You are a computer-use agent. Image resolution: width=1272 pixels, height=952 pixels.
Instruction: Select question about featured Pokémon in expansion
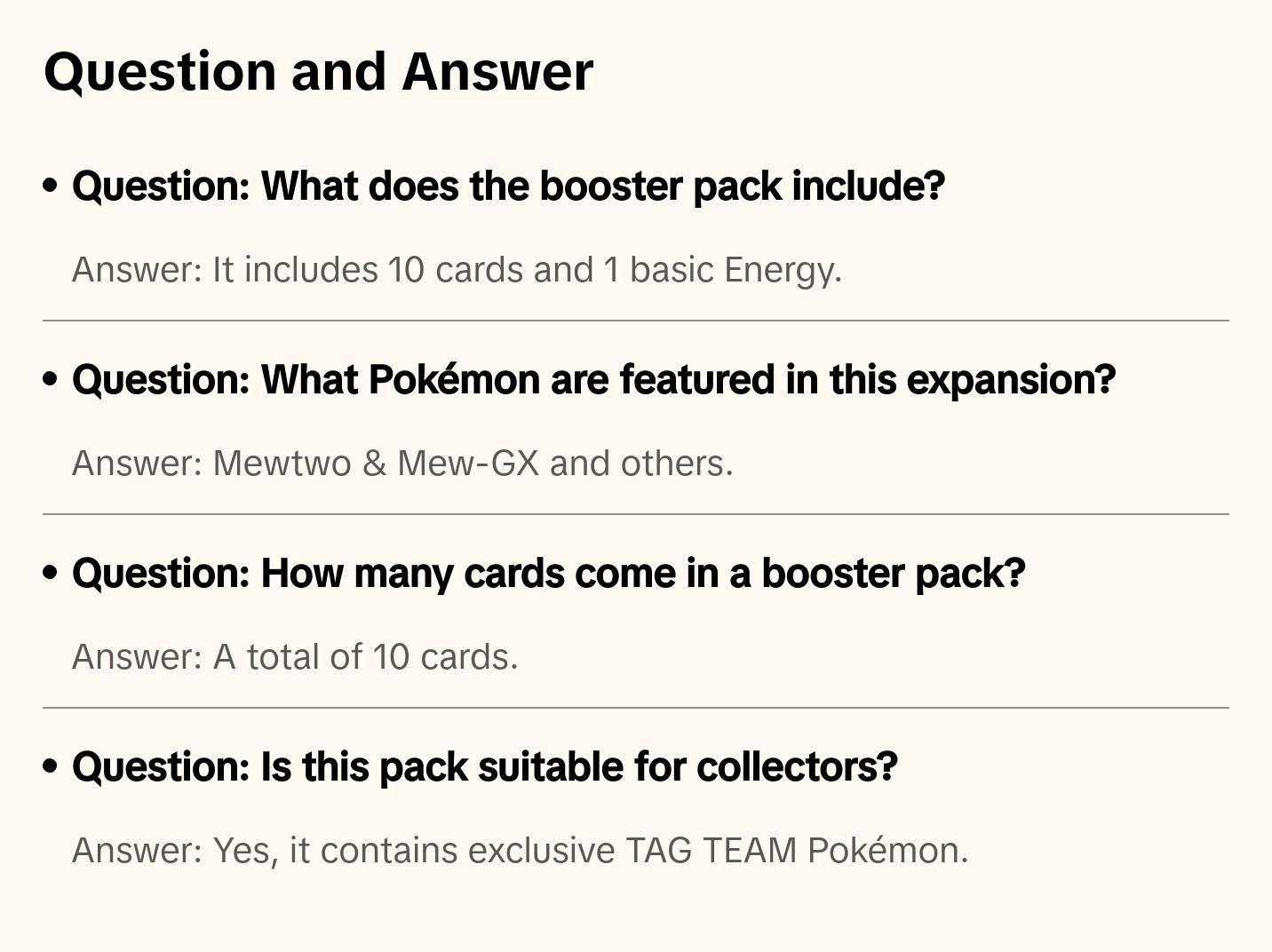click(x=593, y=380)
